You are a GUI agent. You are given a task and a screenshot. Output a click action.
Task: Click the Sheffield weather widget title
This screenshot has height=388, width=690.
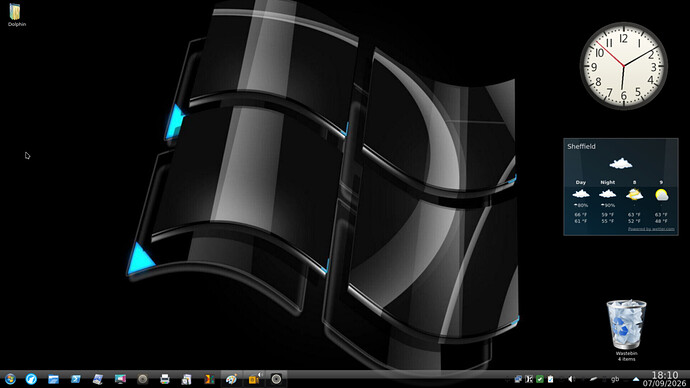[x=581, y=146]
